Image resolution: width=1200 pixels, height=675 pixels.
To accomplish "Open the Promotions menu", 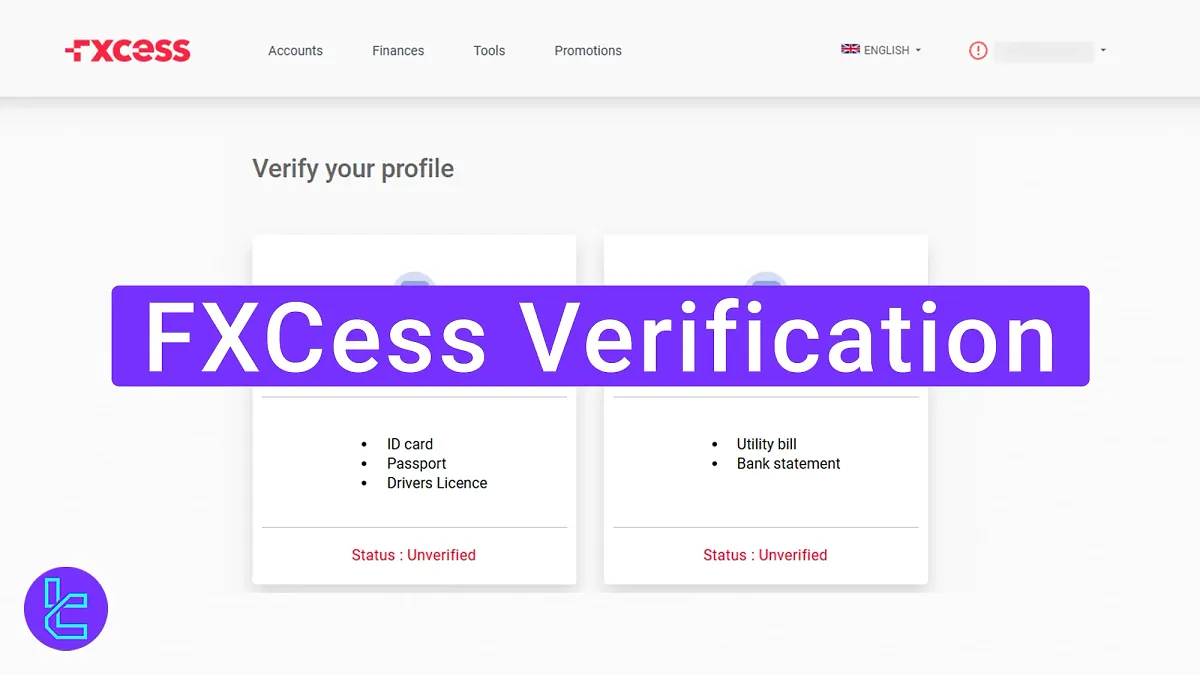I will tap(588, 50).
